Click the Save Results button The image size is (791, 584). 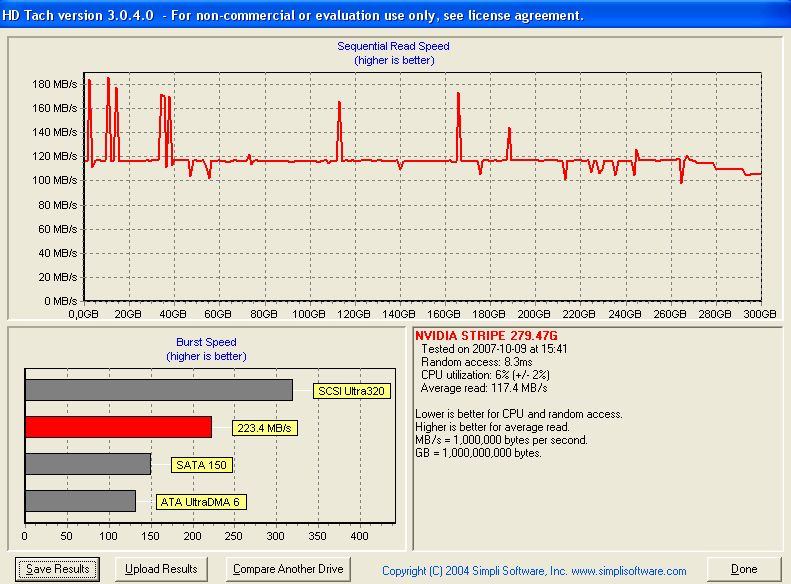[58, 569]
